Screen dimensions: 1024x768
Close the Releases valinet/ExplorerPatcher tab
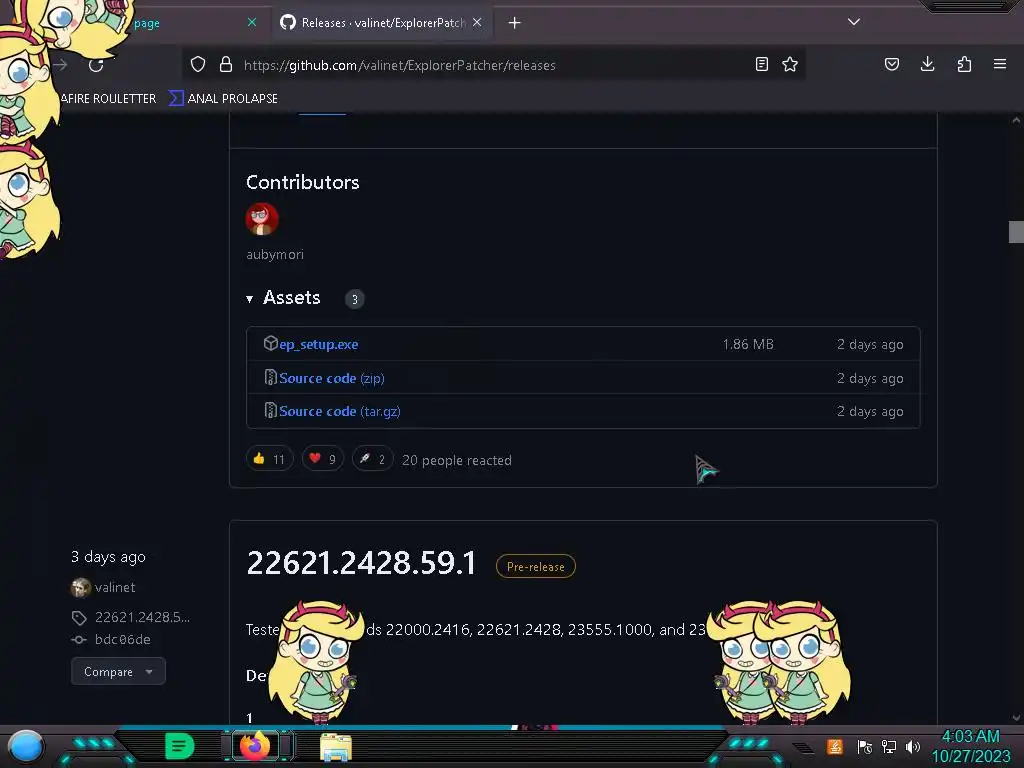pyautogui.click(x=477, y=22)
